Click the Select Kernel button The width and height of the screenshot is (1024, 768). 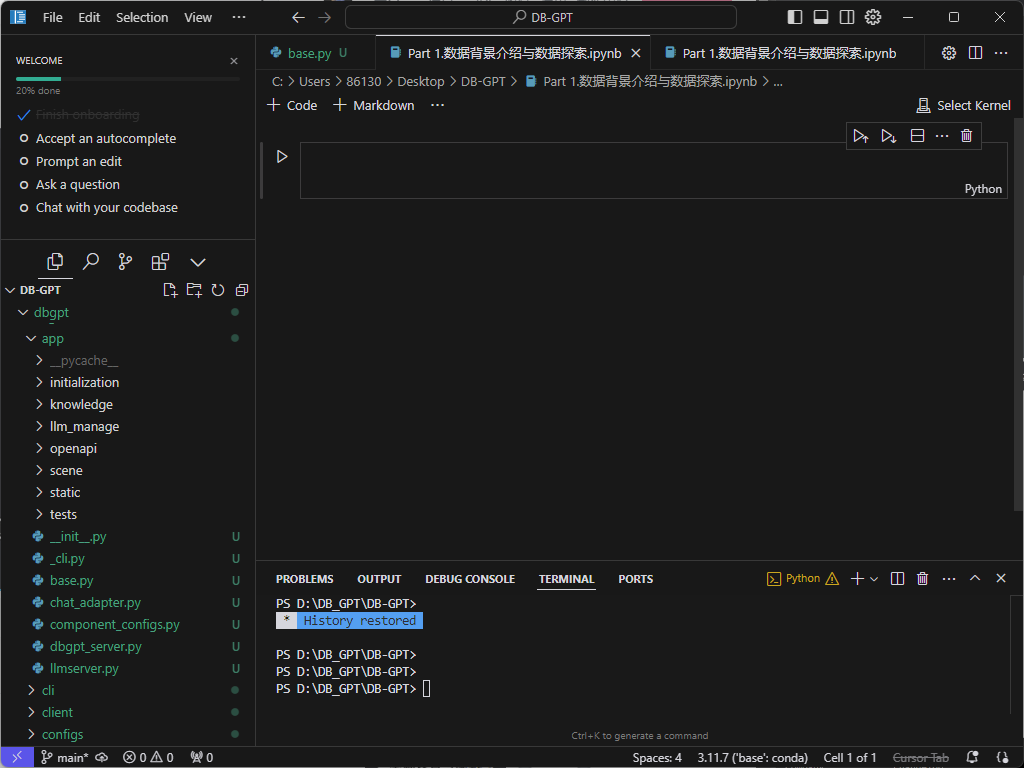pos(963,105)
